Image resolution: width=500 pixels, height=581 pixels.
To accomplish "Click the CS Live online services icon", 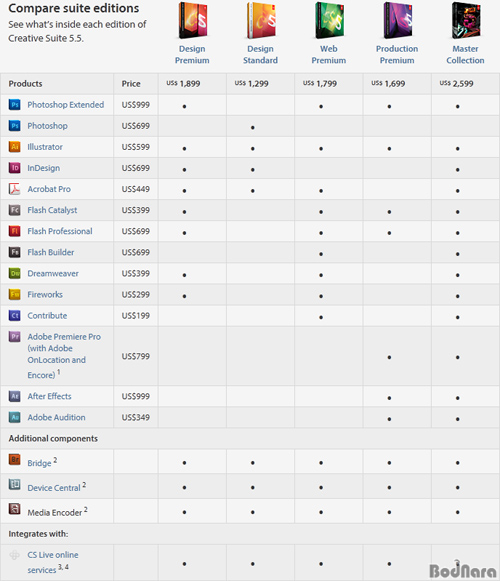I will (14, 555).
